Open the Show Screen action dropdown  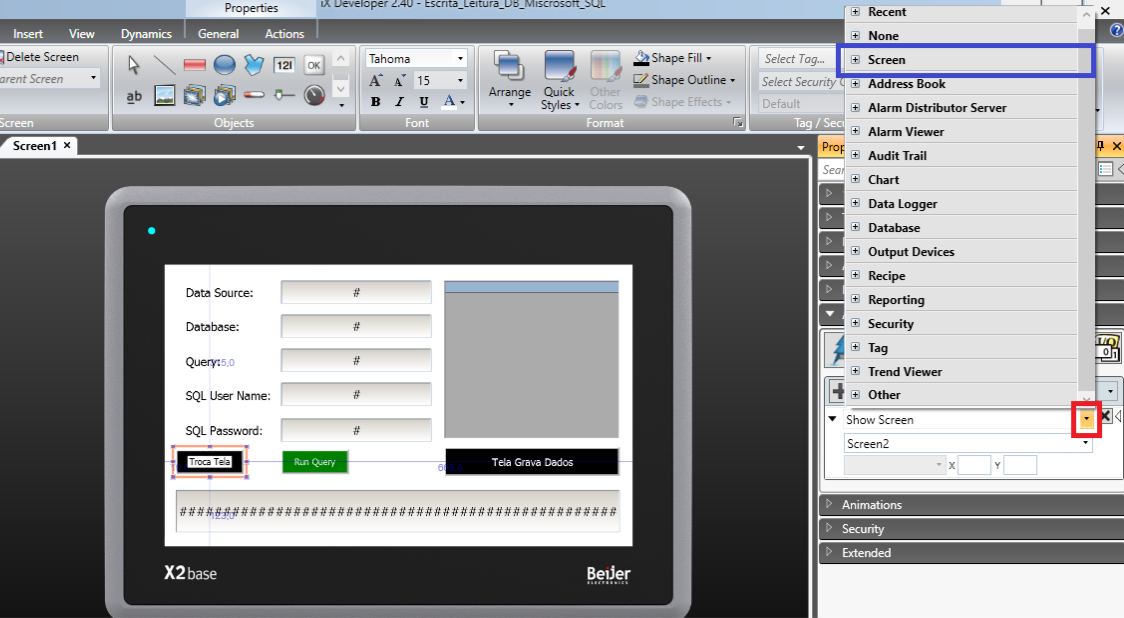(x=1086, y=420)
